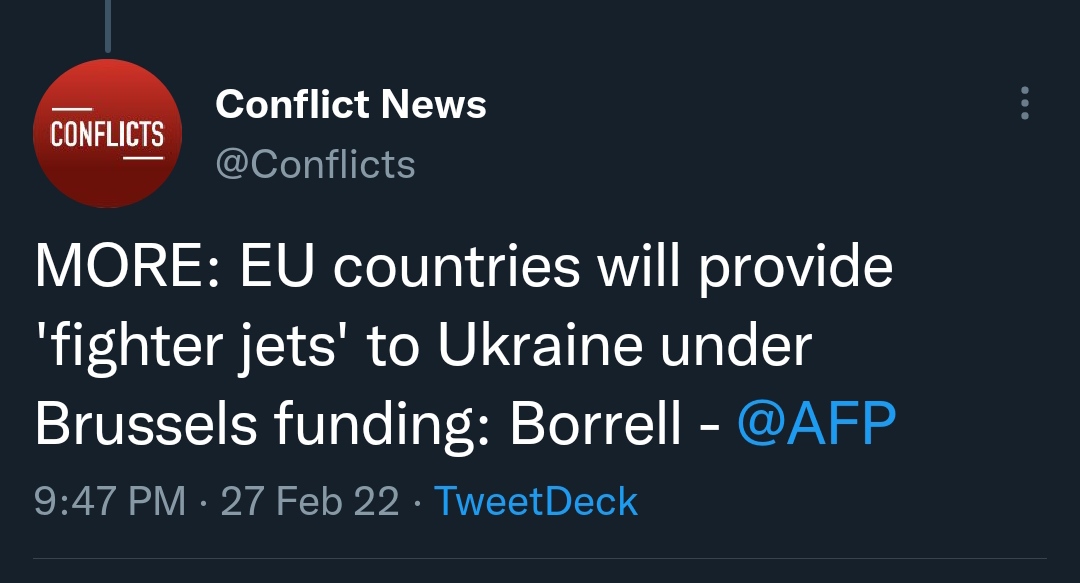Open the Conflict News display name
1080x583 pixels.
pos(351,104)
